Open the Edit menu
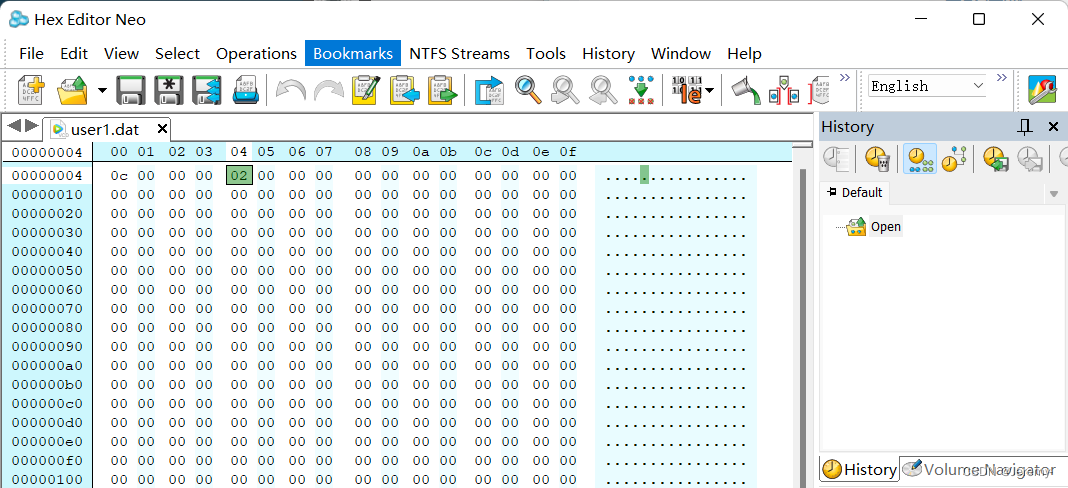 coord(74,54)
